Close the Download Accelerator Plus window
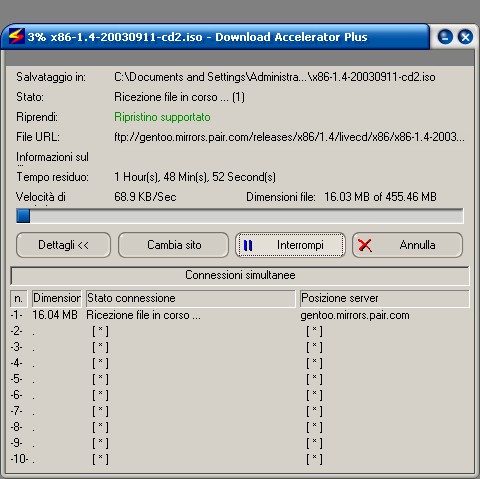The image size is (480, 479). (x=465, y=37)
